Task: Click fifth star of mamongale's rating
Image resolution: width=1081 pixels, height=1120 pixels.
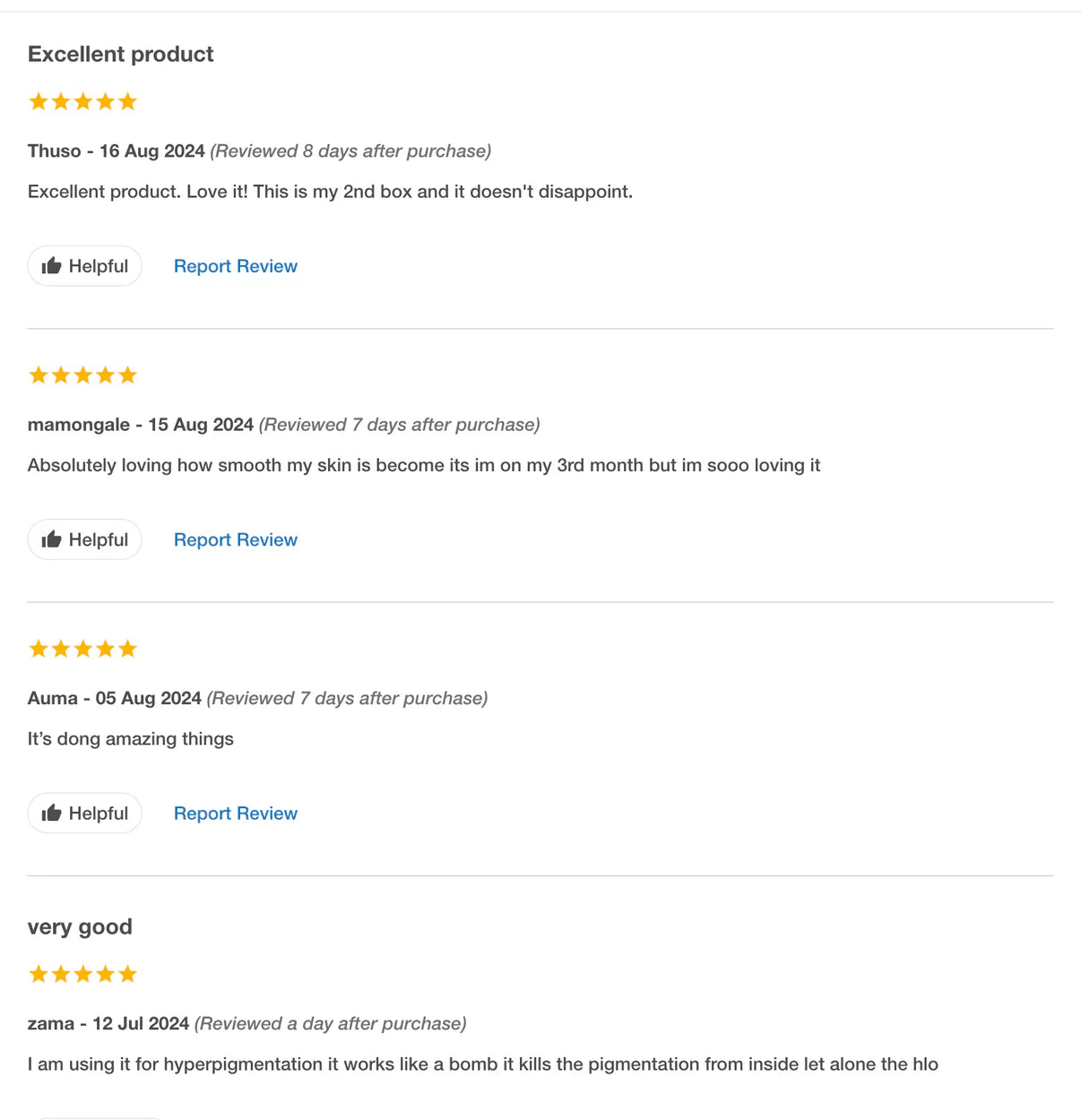Action: click(127, 375)
